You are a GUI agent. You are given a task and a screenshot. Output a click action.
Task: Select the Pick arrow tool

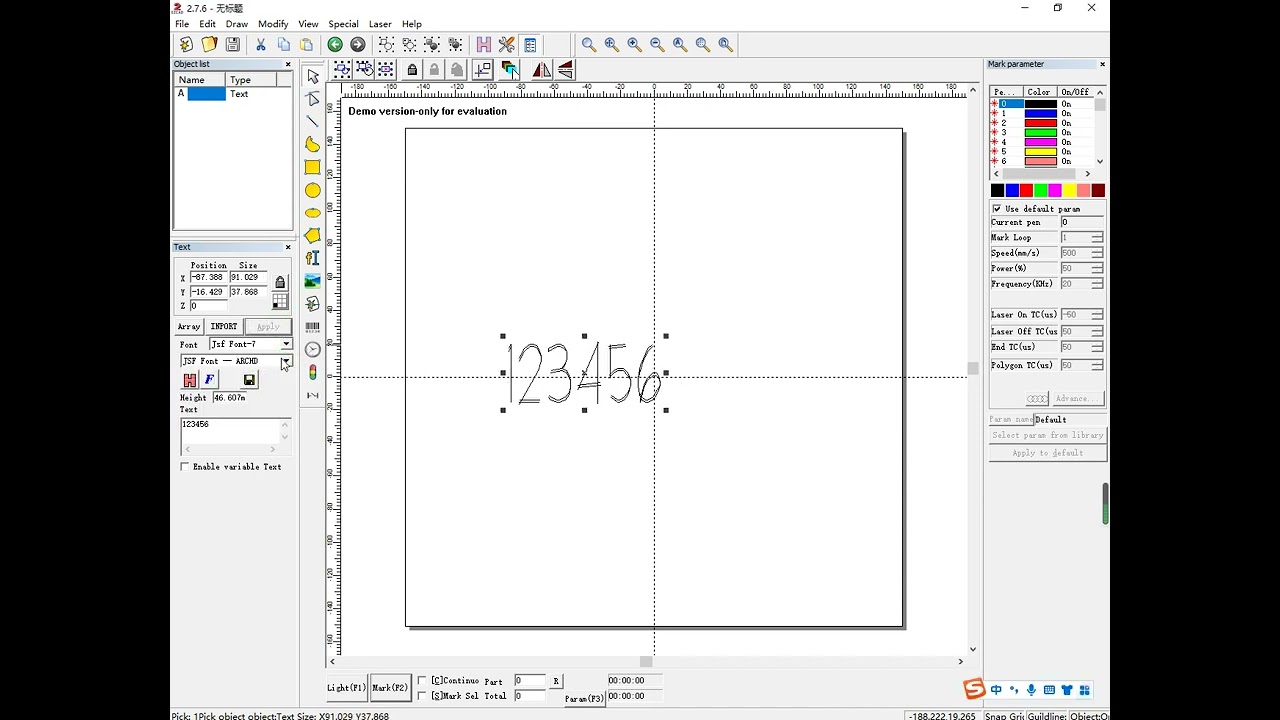click(x=313, y=76)
